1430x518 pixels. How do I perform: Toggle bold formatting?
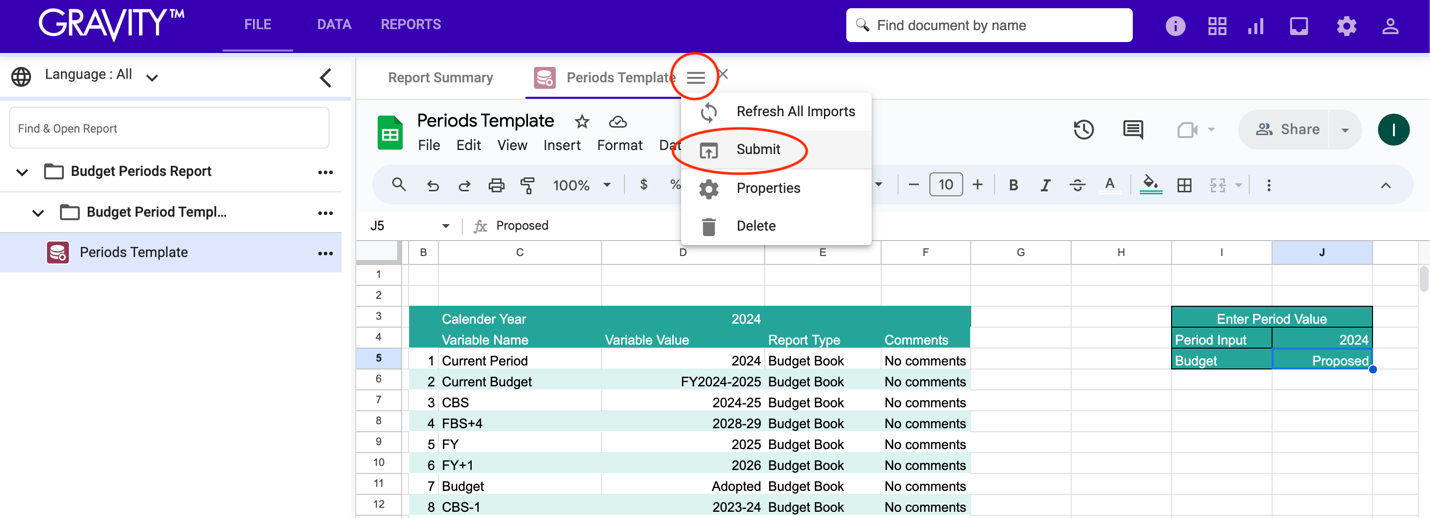pyautogui.click(x=1013, y=185)
